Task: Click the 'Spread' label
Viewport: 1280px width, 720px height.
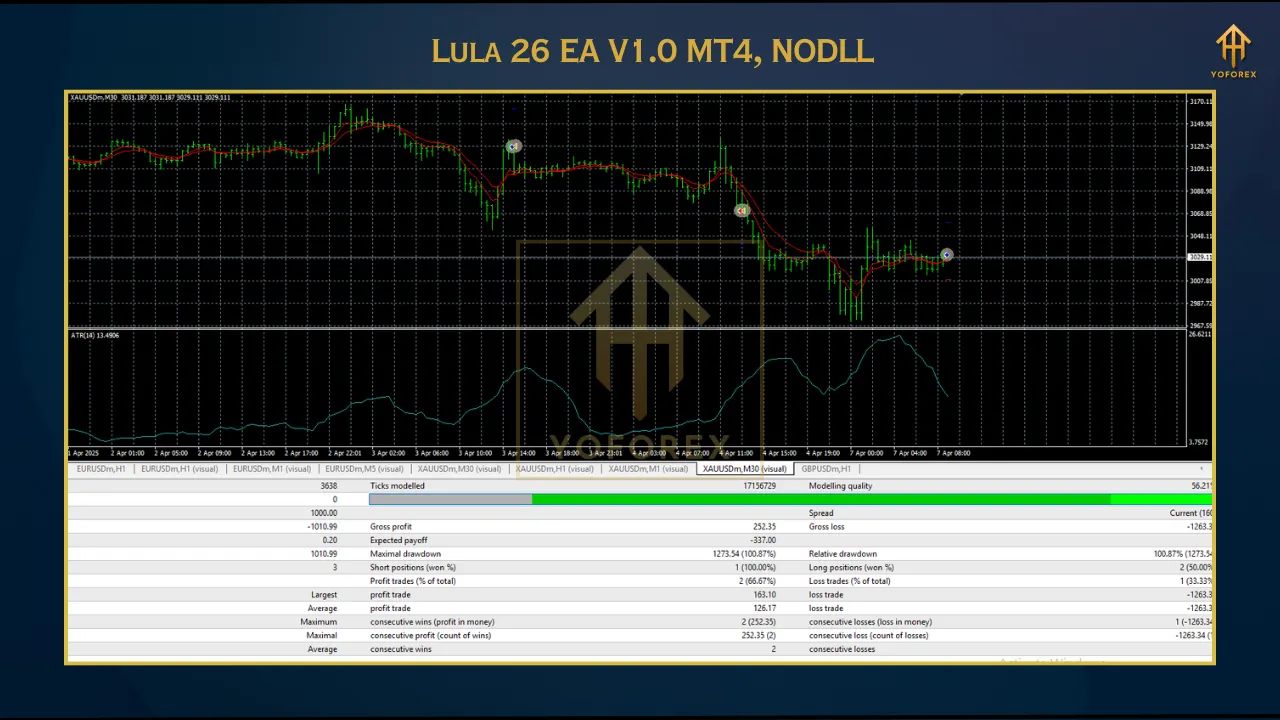Action: pos(821,513)
